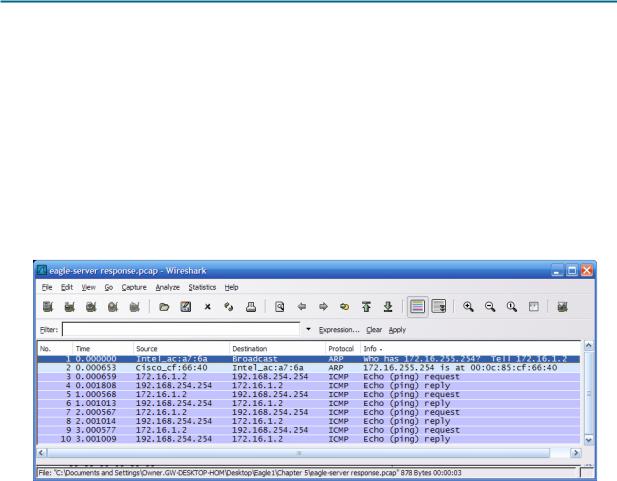Open the Help menu
This screenshot has width=617, height=481.
[x=231, y=287]
